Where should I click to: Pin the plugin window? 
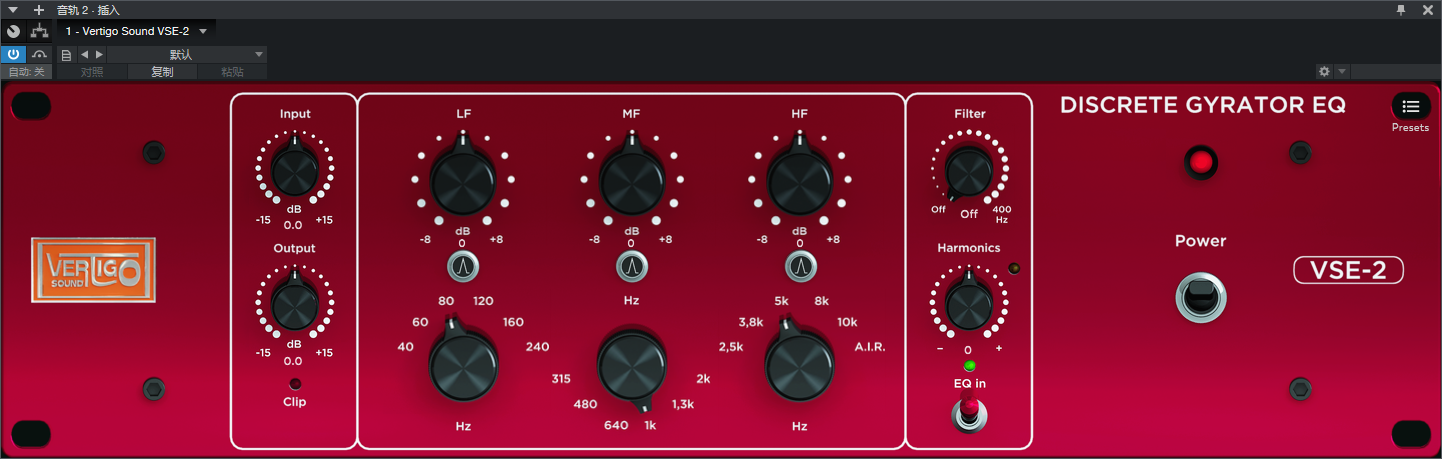(1401, 10)
